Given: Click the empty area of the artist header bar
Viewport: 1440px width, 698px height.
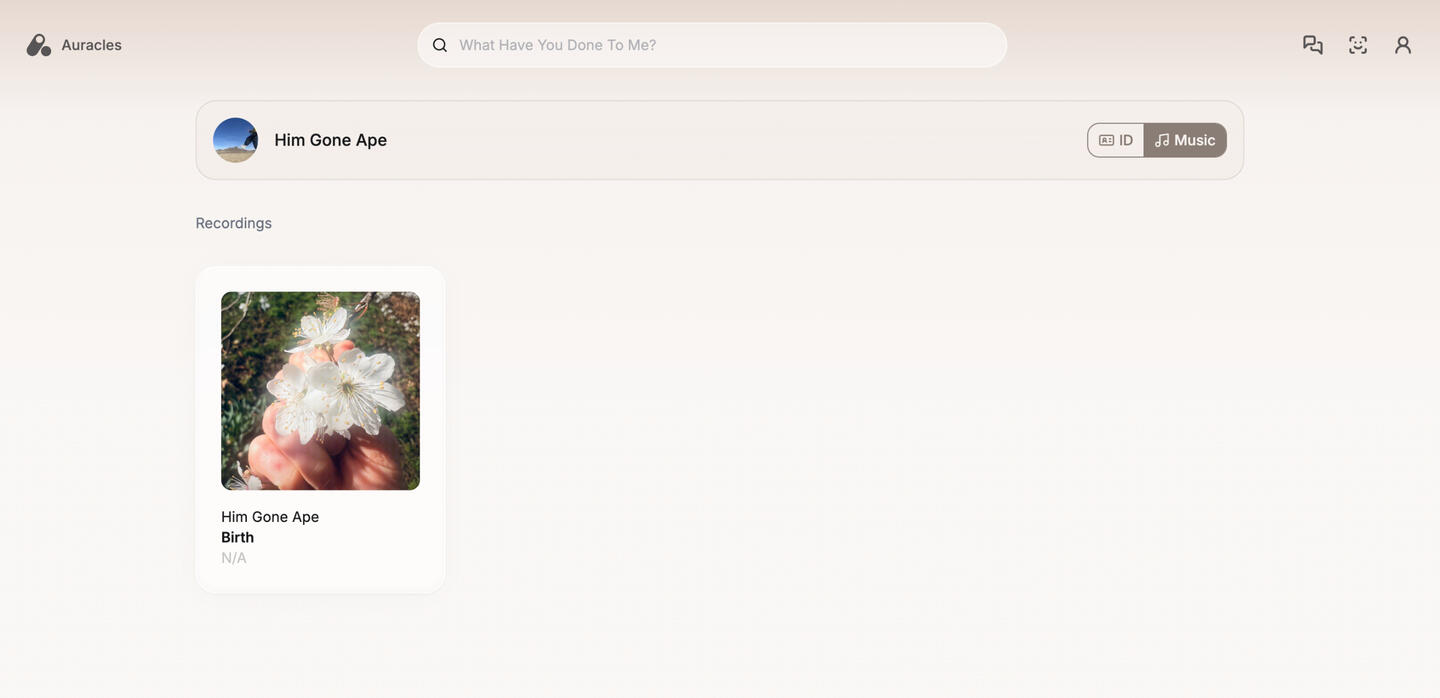Looking at the screenshot, I should (x=730, y=140).
